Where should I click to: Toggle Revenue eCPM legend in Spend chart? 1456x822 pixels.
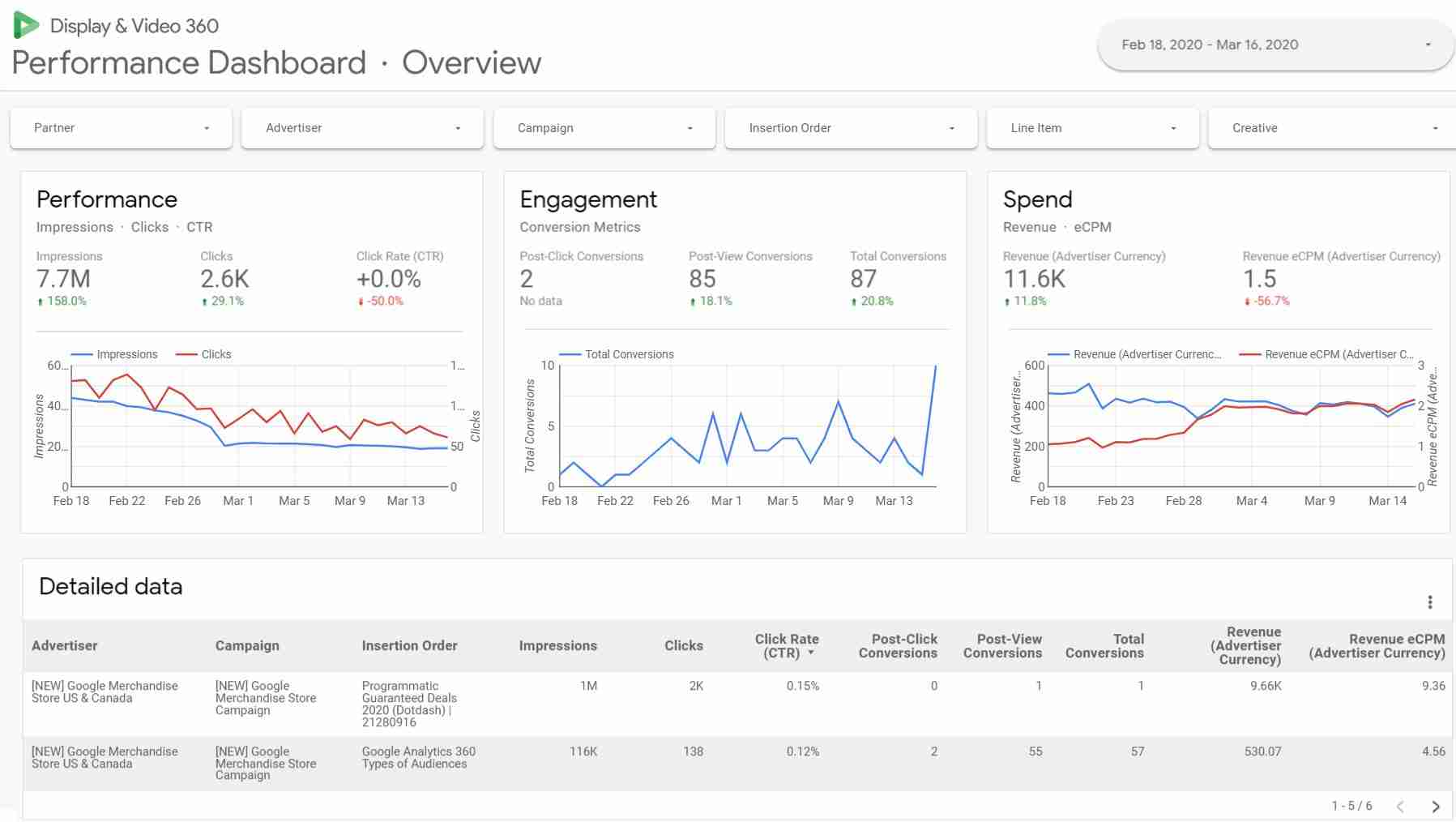[x=1326, y=354]
